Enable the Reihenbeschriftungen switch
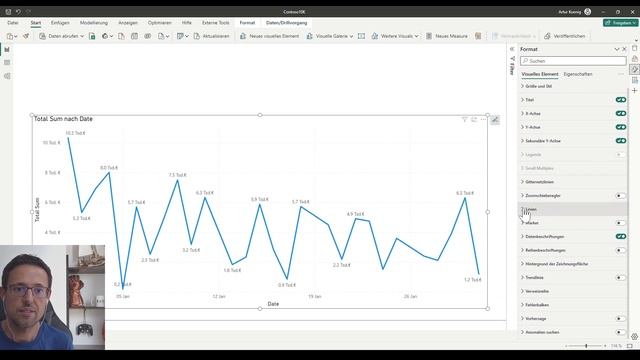640x360 pixels. (621, 250)
